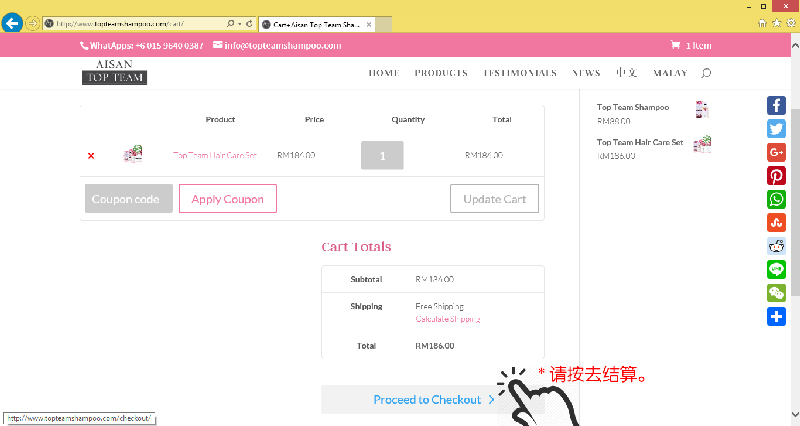Open more share options with the blue plus icon

(x=777, y=316)
